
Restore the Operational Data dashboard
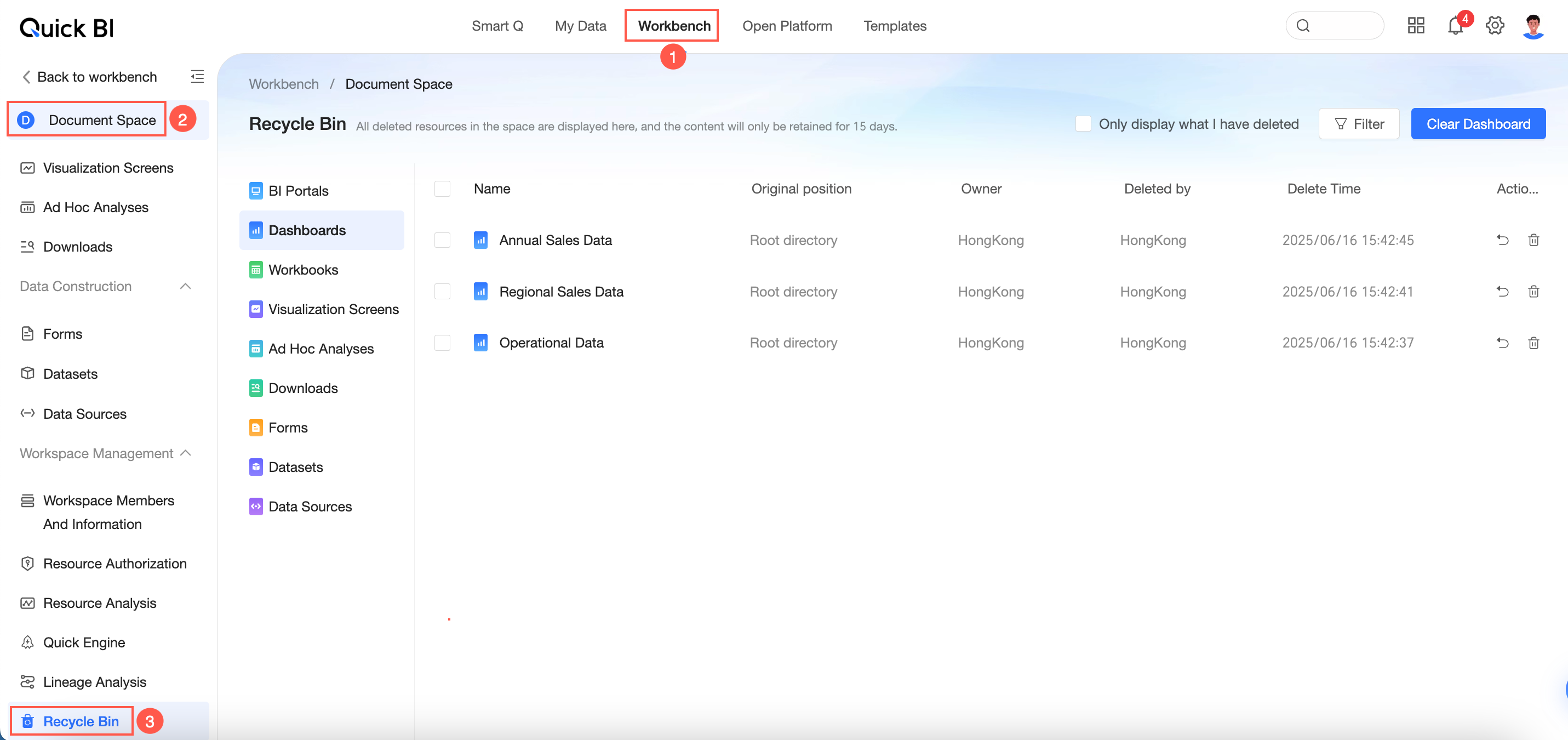(1502, 343)
